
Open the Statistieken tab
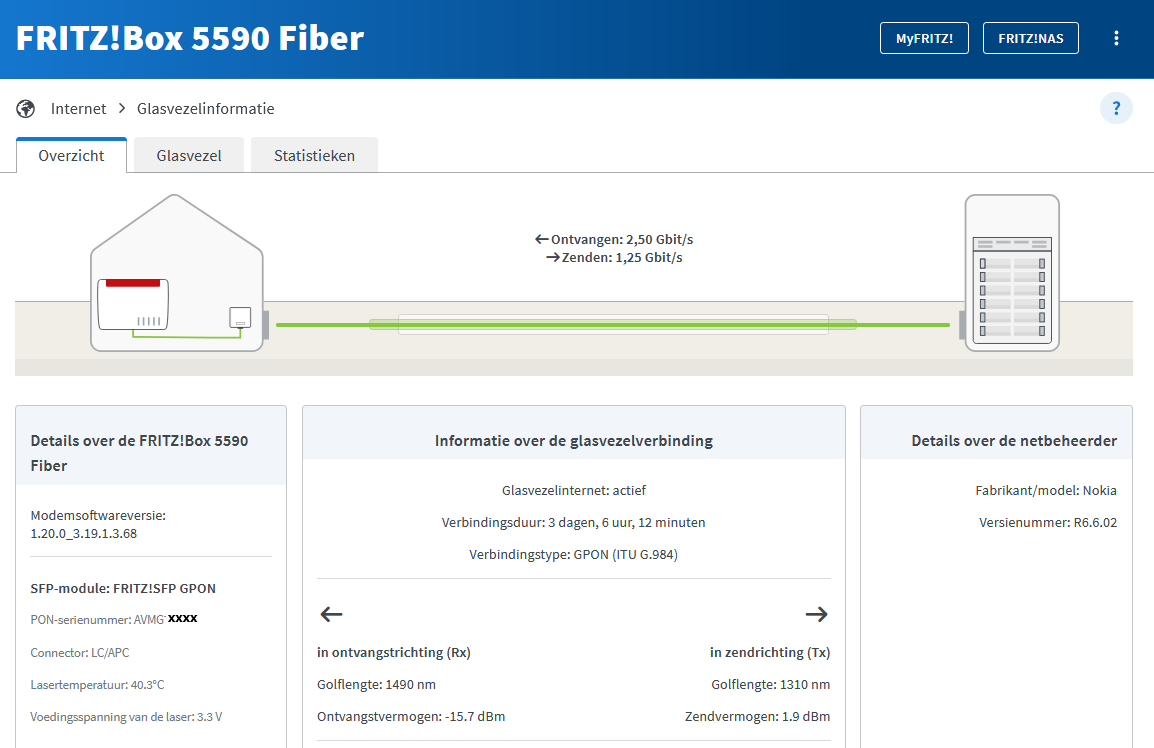click(314, 155)
